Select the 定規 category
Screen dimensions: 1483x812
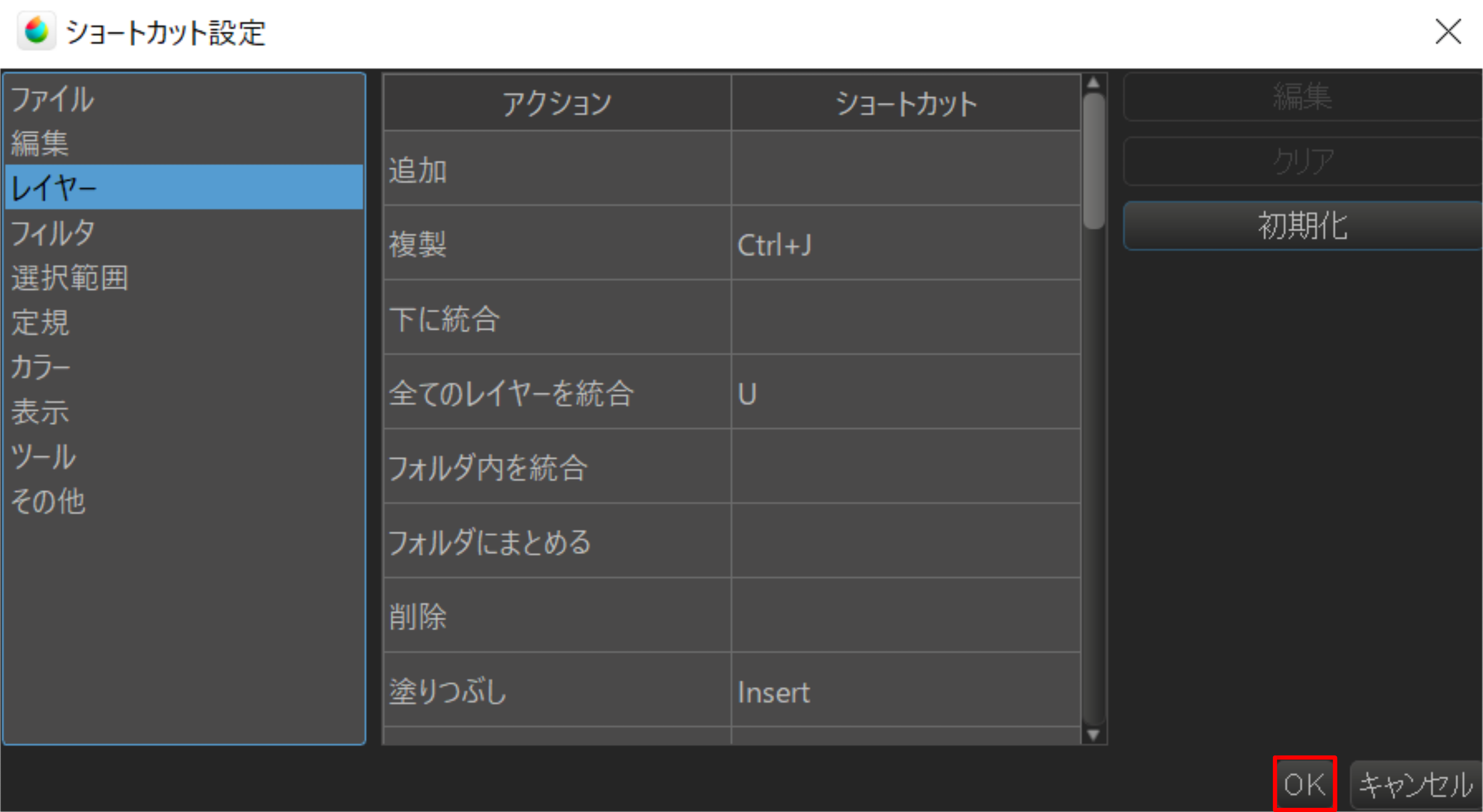point(184,322)
